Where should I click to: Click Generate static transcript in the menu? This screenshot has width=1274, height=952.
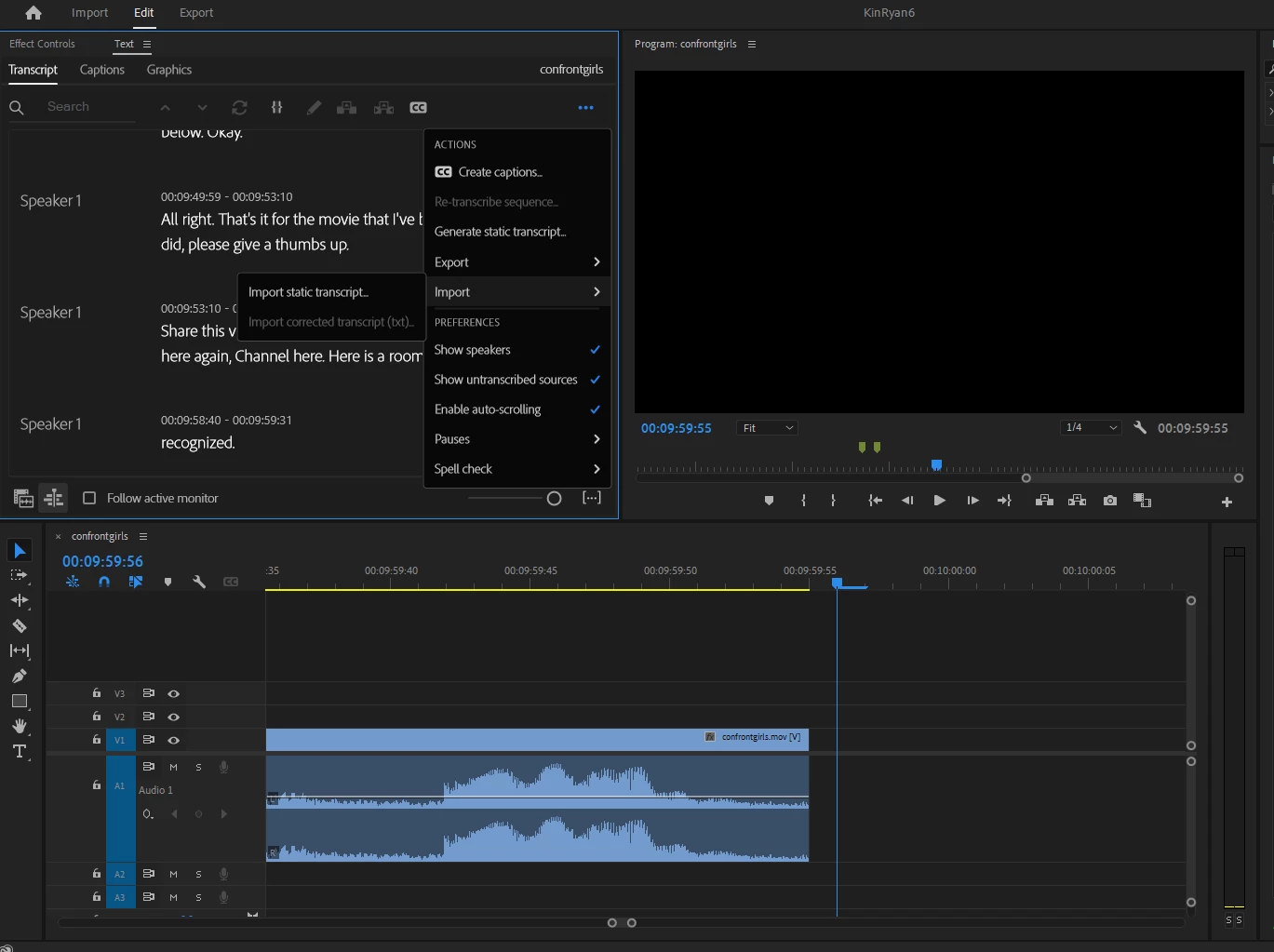500,232
